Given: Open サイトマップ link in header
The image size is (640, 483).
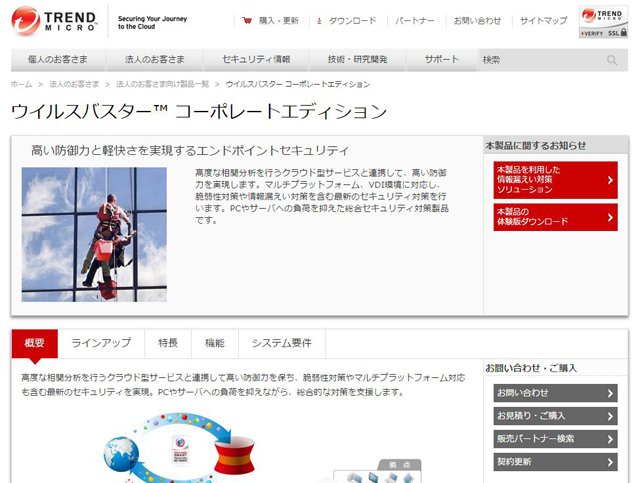Looking at the screenshot, I should point(544,21).
